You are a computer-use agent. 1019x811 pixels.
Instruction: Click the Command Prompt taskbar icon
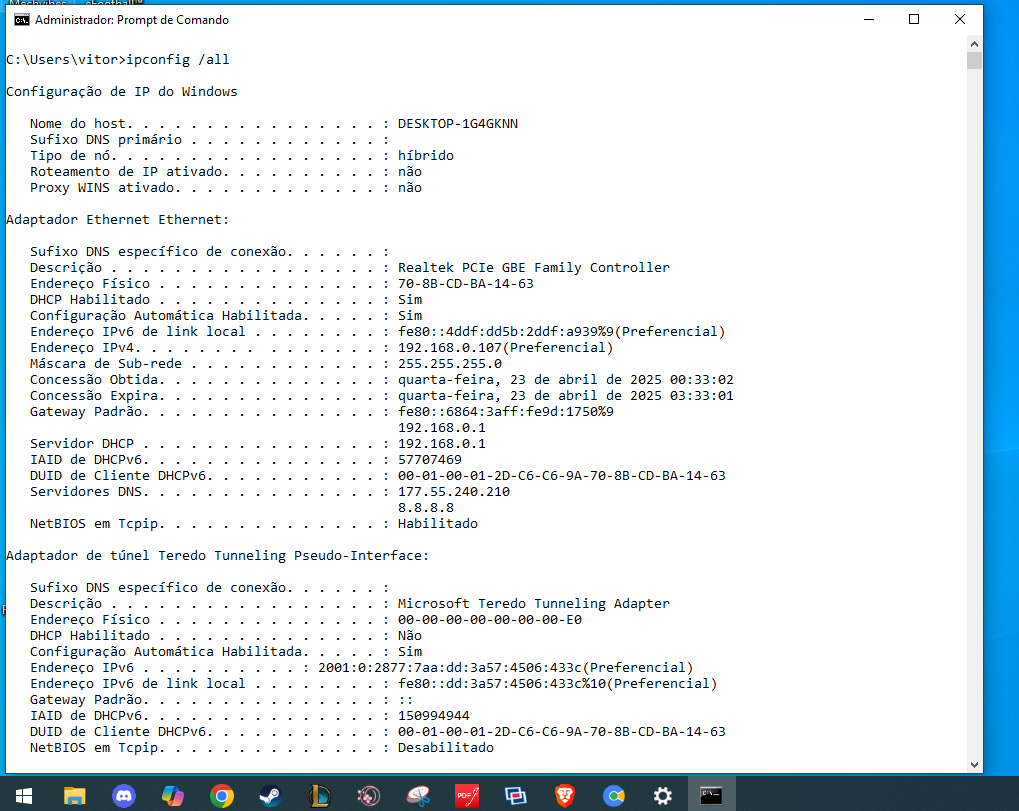[712, 795]
